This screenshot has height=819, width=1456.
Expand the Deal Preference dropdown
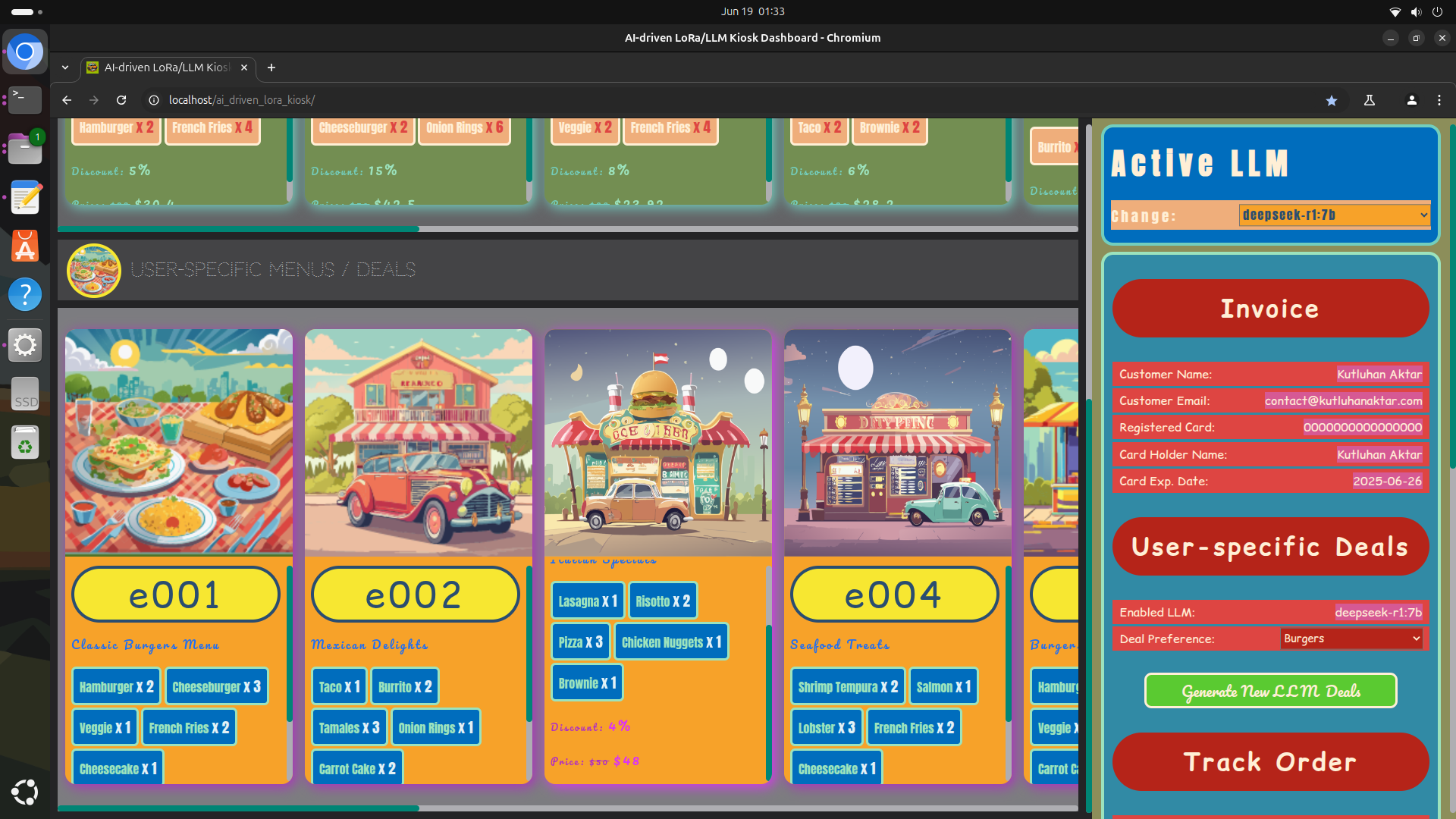pos(1351,639)
